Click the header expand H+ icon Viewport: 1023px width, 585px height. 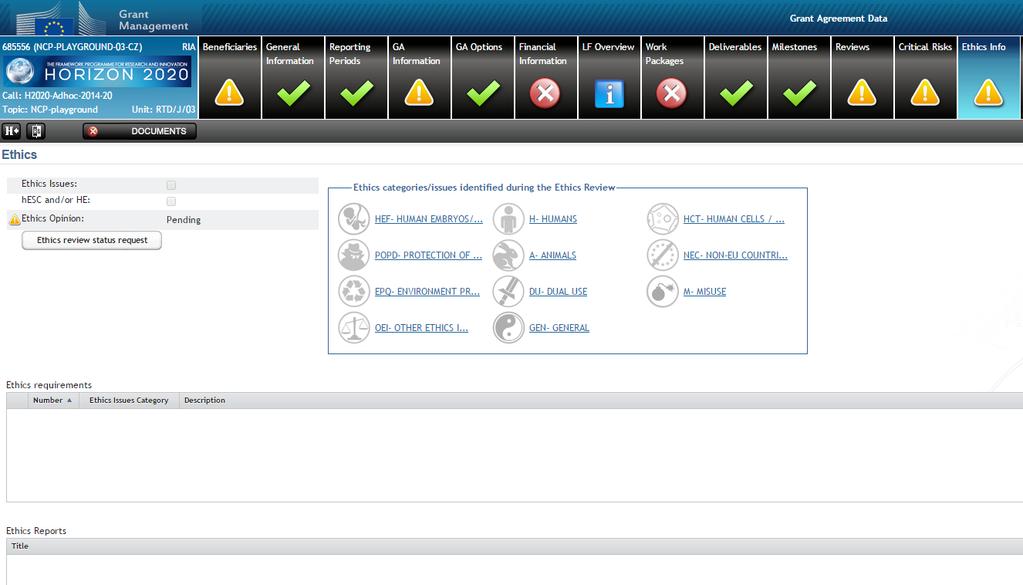[x=12, y=131]
